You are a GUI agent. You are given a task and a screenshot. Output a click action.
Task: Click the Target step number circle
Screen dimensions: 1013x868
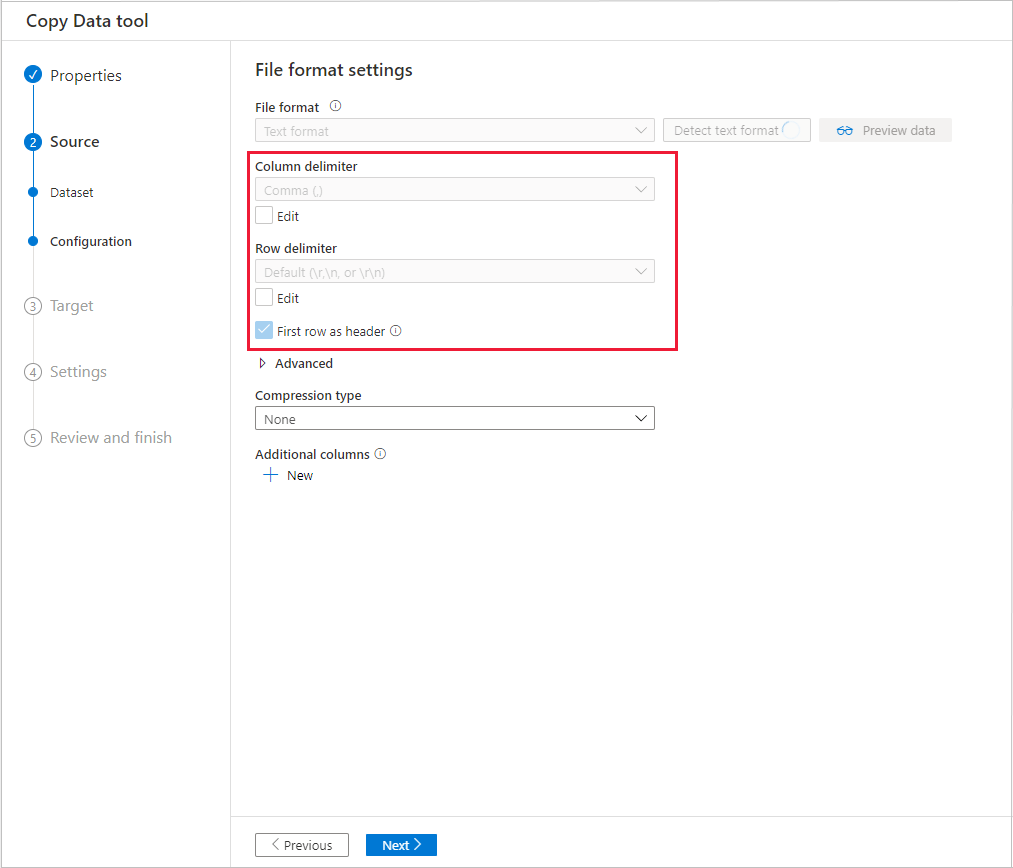[x=32, y=305]
